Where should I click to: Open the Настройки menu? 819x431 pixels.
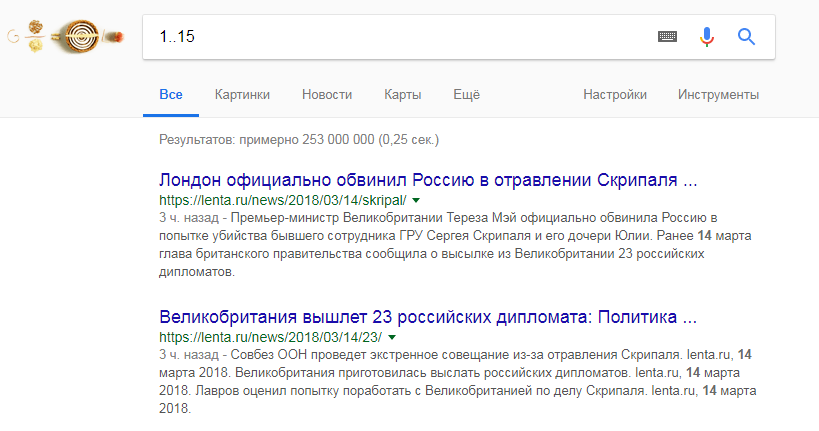[615, 95]
